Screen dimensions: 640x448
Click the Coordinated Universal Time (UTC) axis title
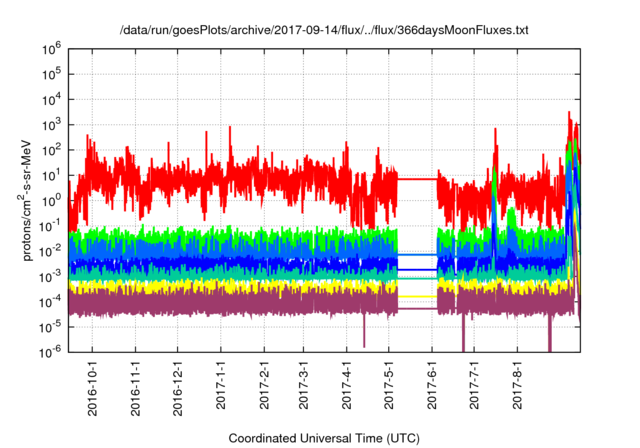pos(324,439)
